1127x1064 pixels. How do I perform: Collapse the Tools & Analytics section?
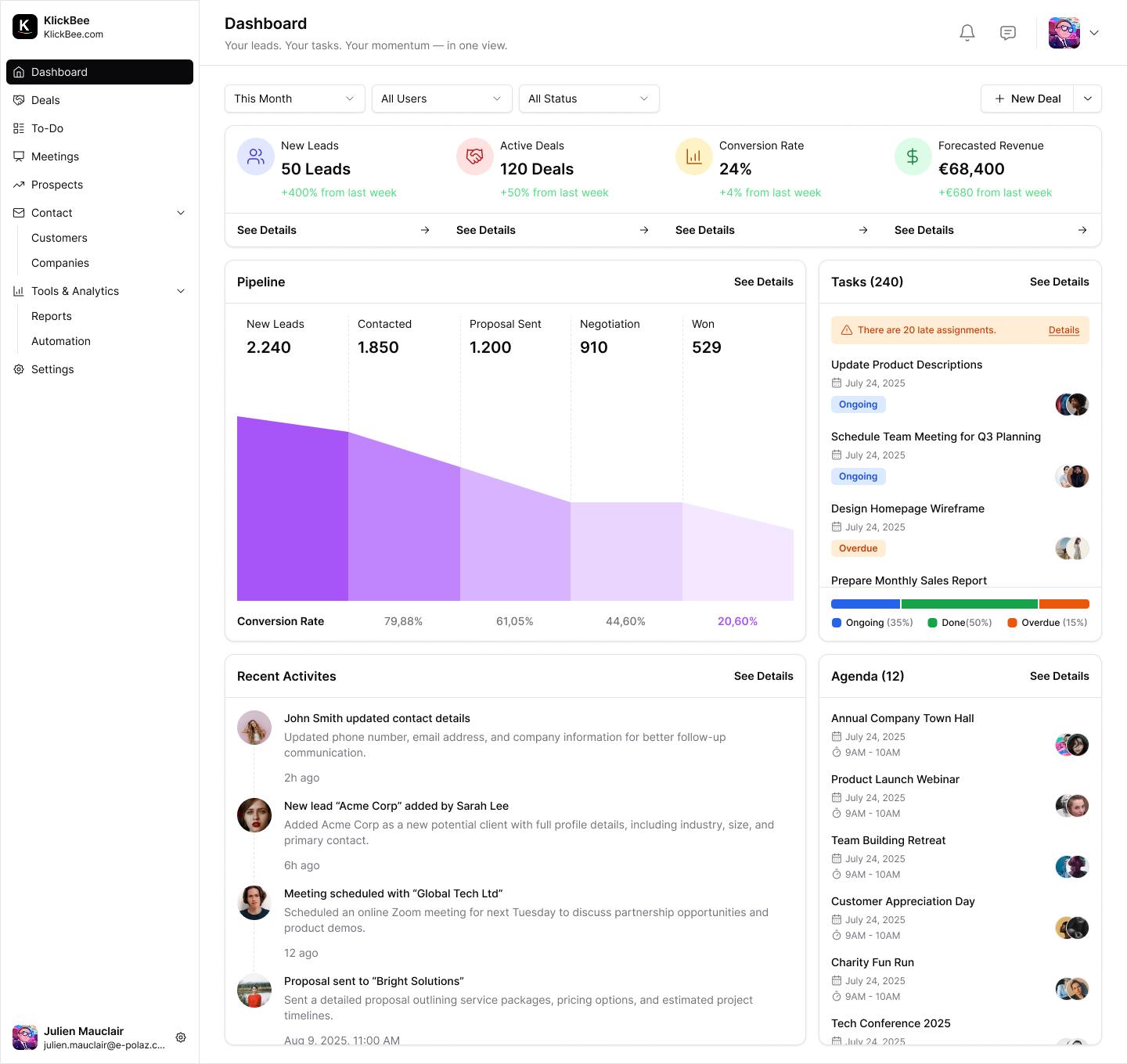[x=181, y=291]
